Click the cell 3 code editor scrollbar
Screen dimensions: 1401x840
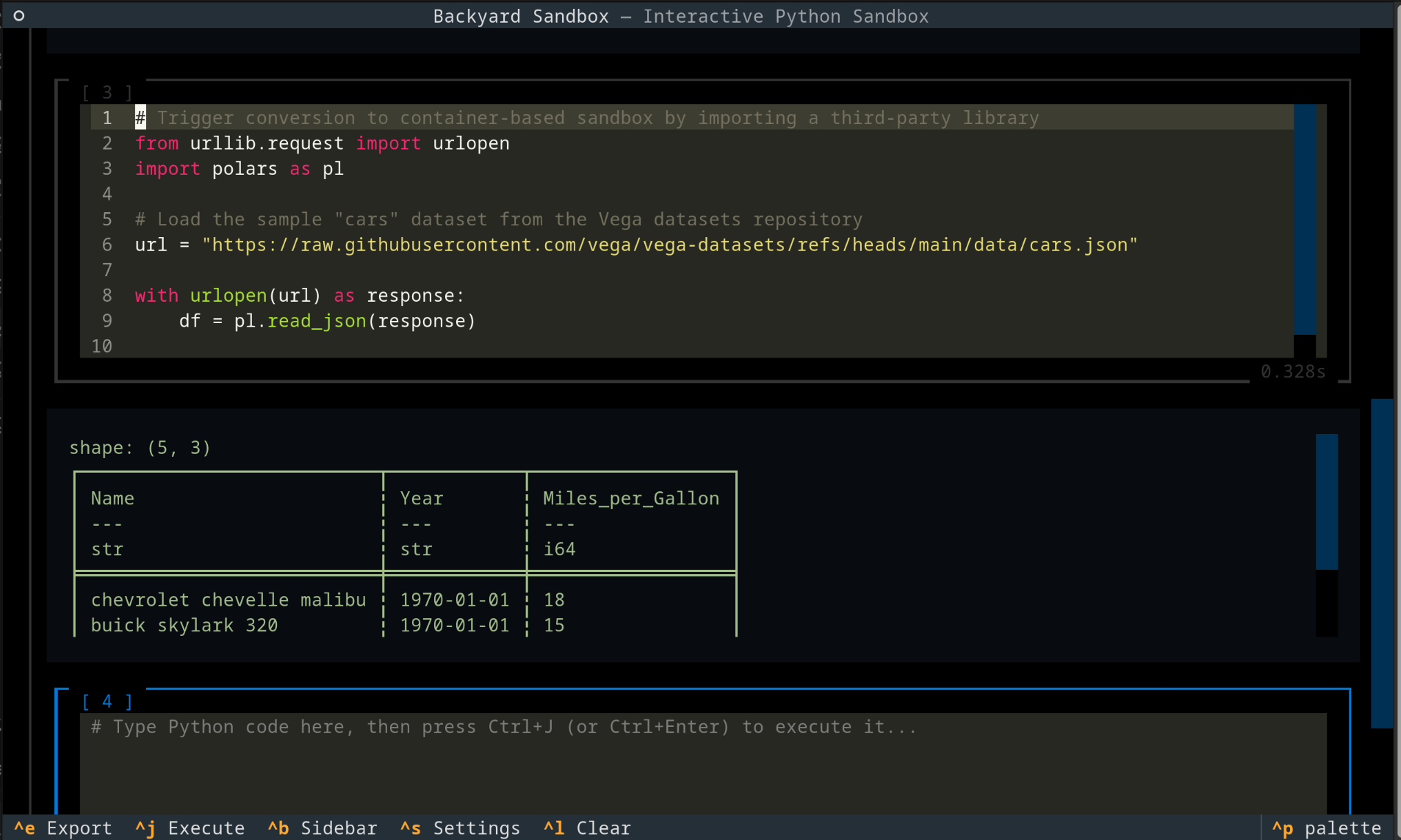click(x=1305, y=231)
